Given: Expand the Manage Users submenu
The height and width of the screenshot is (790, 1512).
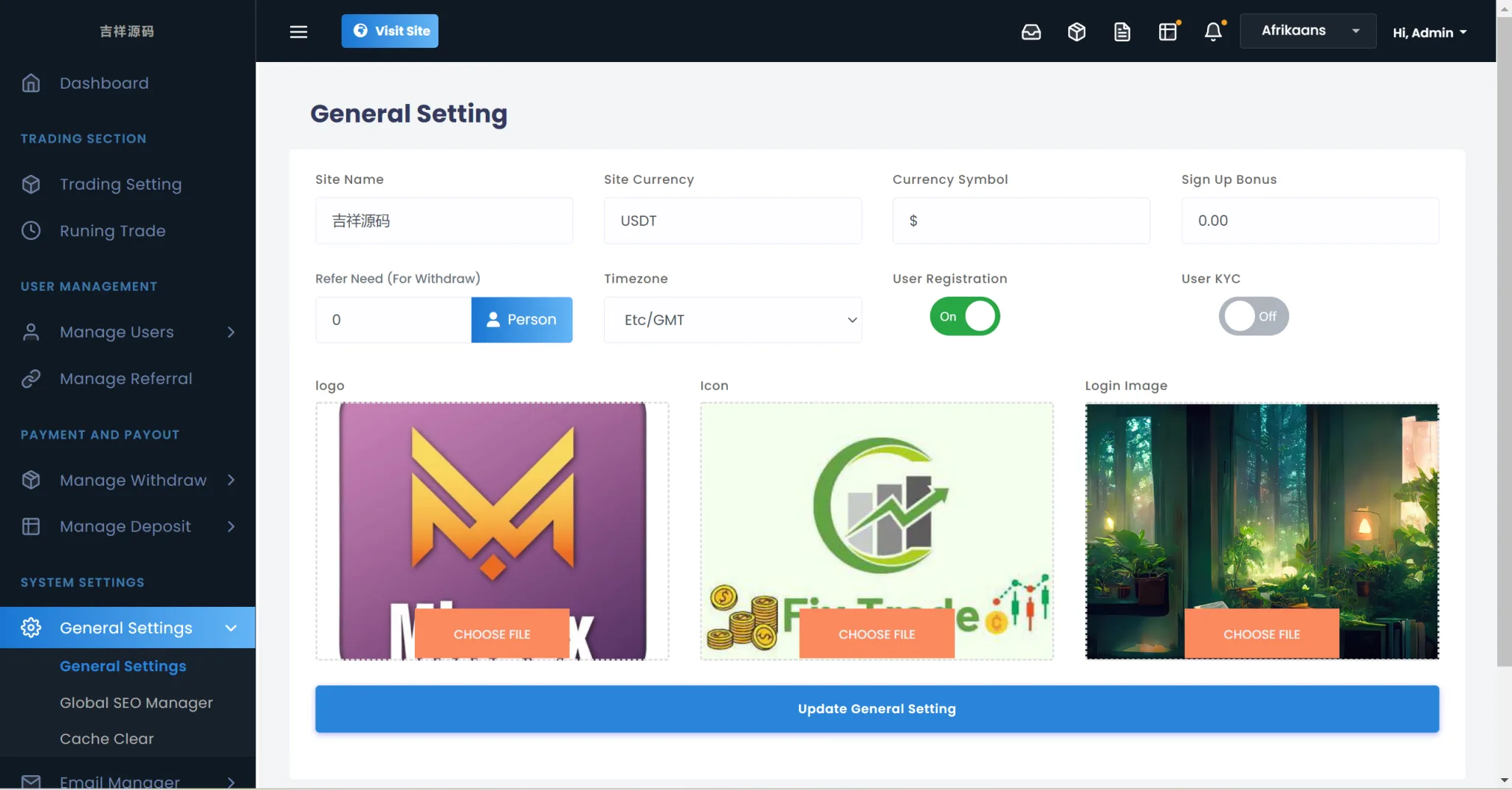Looking at the screenshot, I should pyautogui.click(x=230, y=332).
